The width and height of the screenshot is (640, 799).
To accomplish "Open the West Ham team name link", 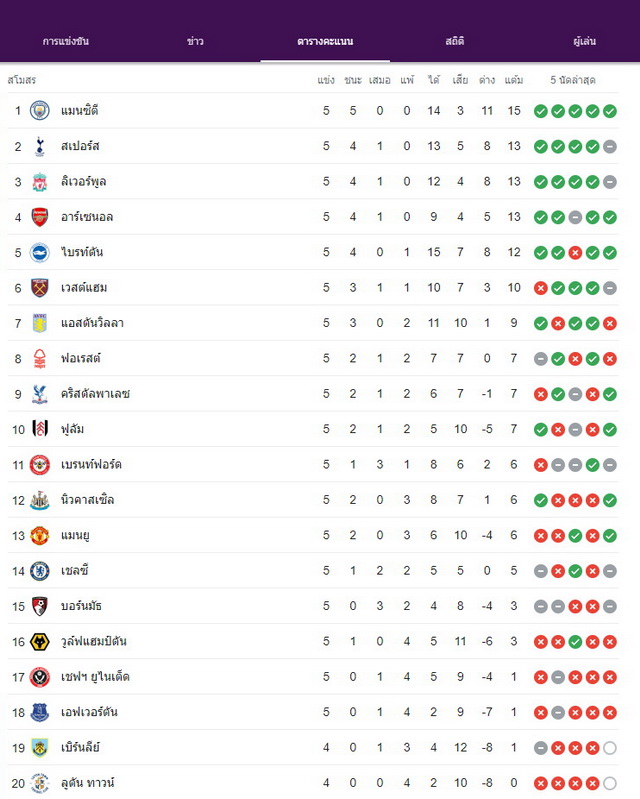I will pyautogui.click(x=84, y=288).
